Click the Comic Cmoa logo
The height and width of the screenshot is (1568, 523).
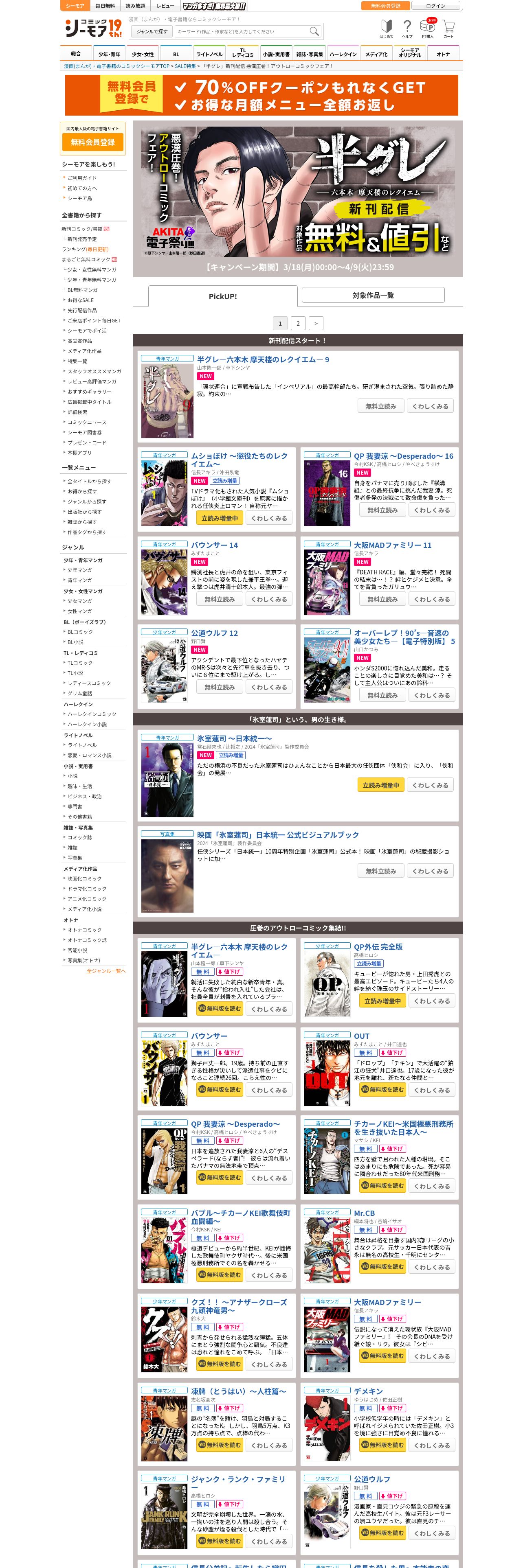coord(93,27)
